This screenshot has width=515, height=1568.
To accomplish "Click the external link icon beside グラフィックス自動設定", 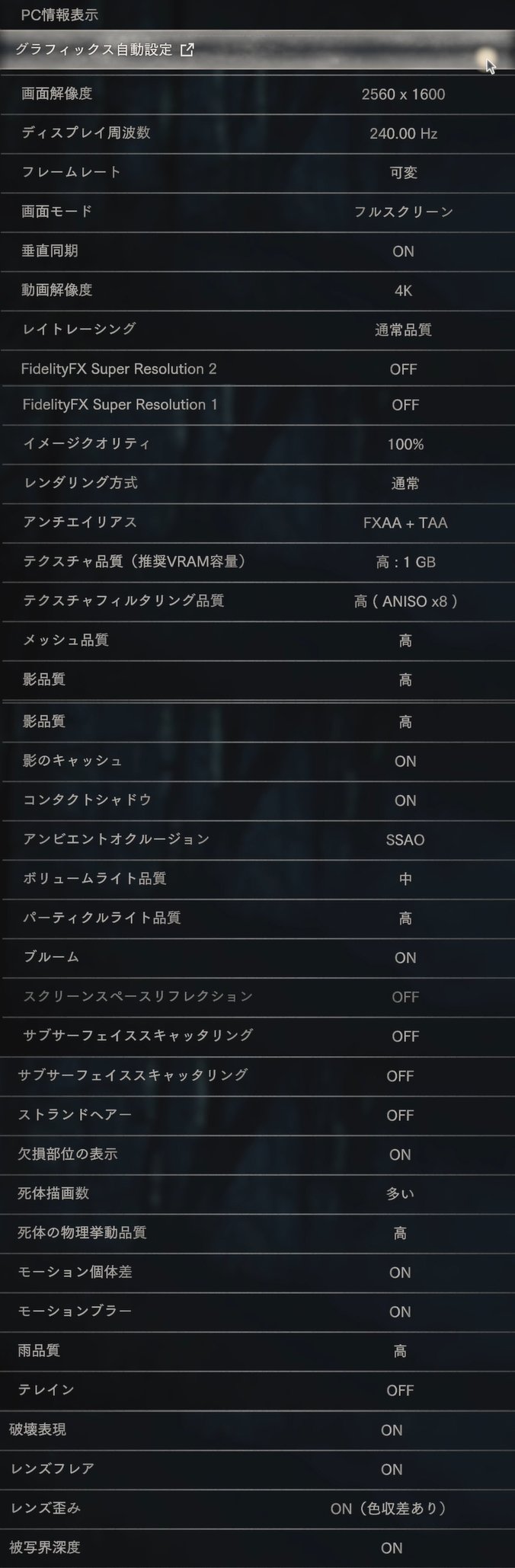I will pyautogui.click(x=187, y=50).
